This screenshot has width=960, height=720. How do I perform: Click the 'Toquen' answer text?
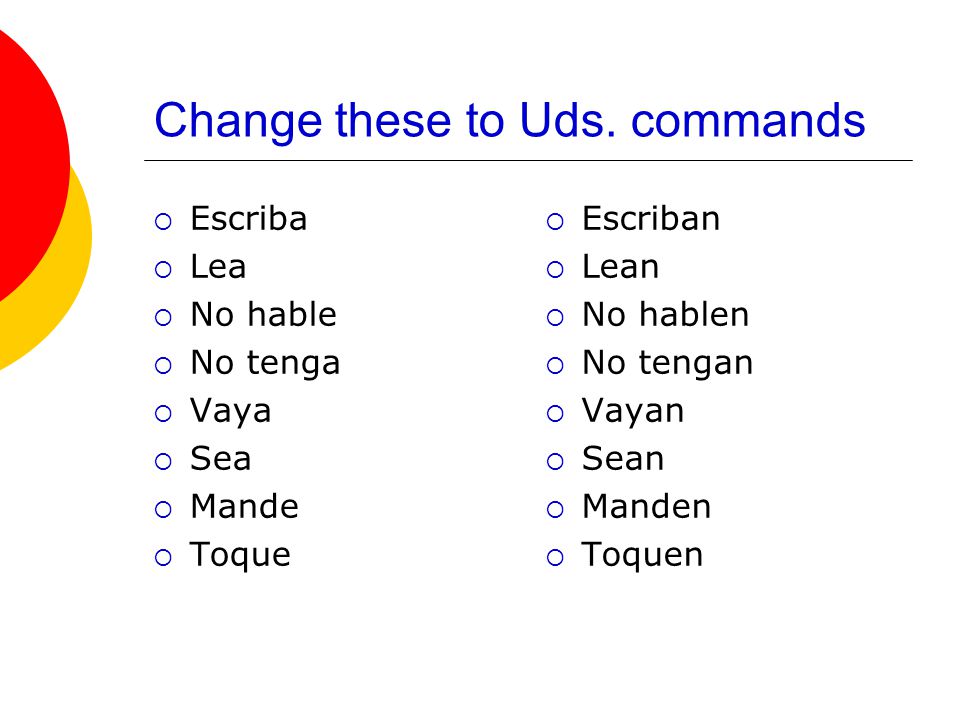pos(642,555)
